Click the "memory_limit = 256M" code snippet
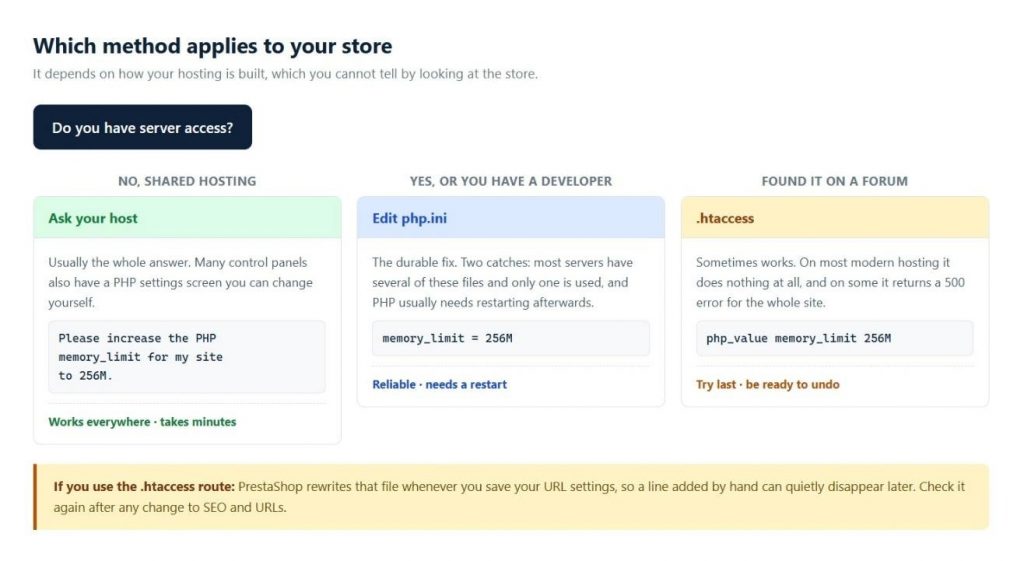The image size is (1024, 561). pos(511,338)
